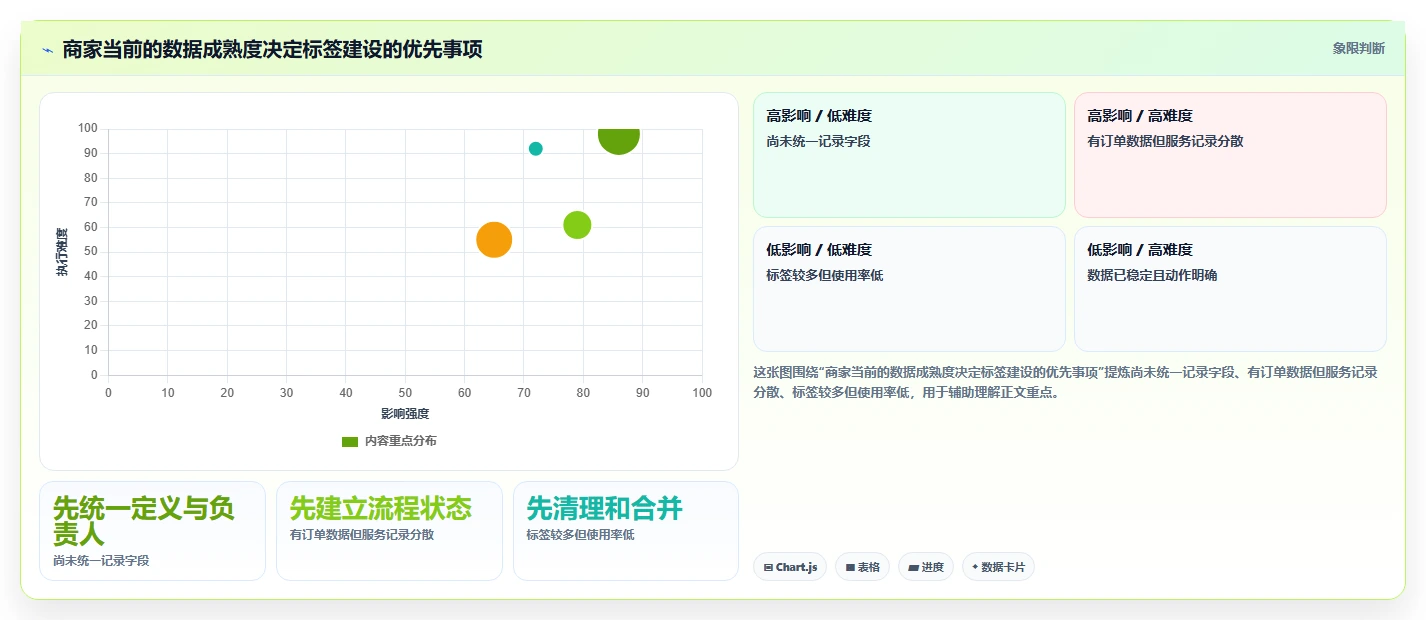This screenshot has height=620, width=1426.
Task: Click the 影响强度 axis title
Action: click(405, 414)
